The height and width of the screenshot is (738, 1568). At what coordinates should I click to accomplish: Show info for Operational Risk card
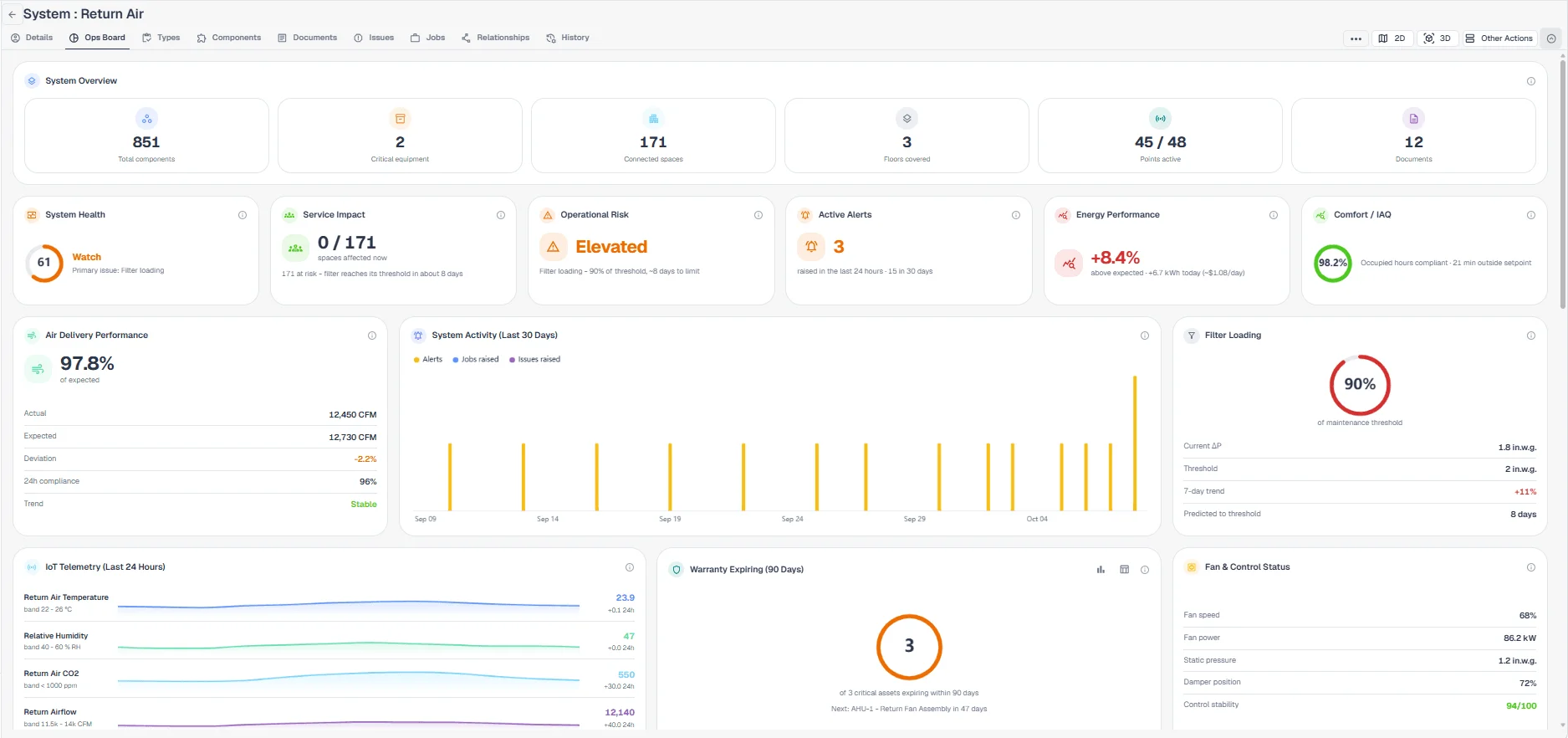pyautogui.click(x=758, y=215)
